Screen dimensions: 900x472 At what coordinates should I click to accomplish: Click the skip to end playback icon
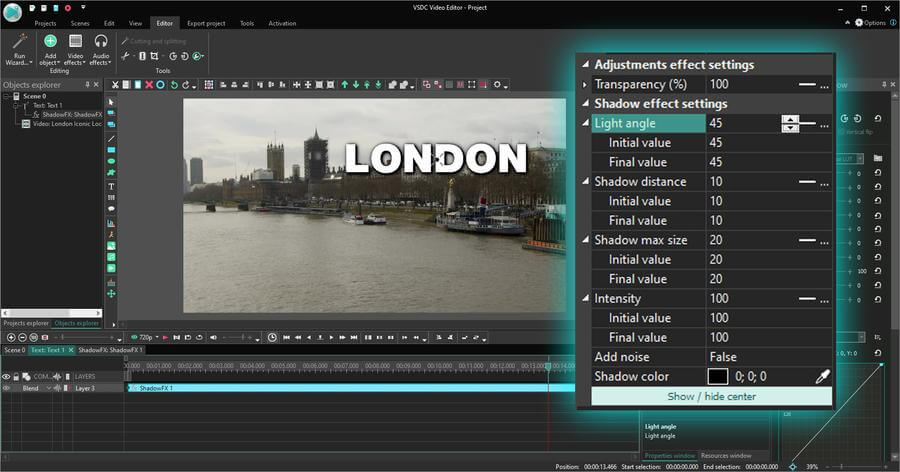point(354,338)
